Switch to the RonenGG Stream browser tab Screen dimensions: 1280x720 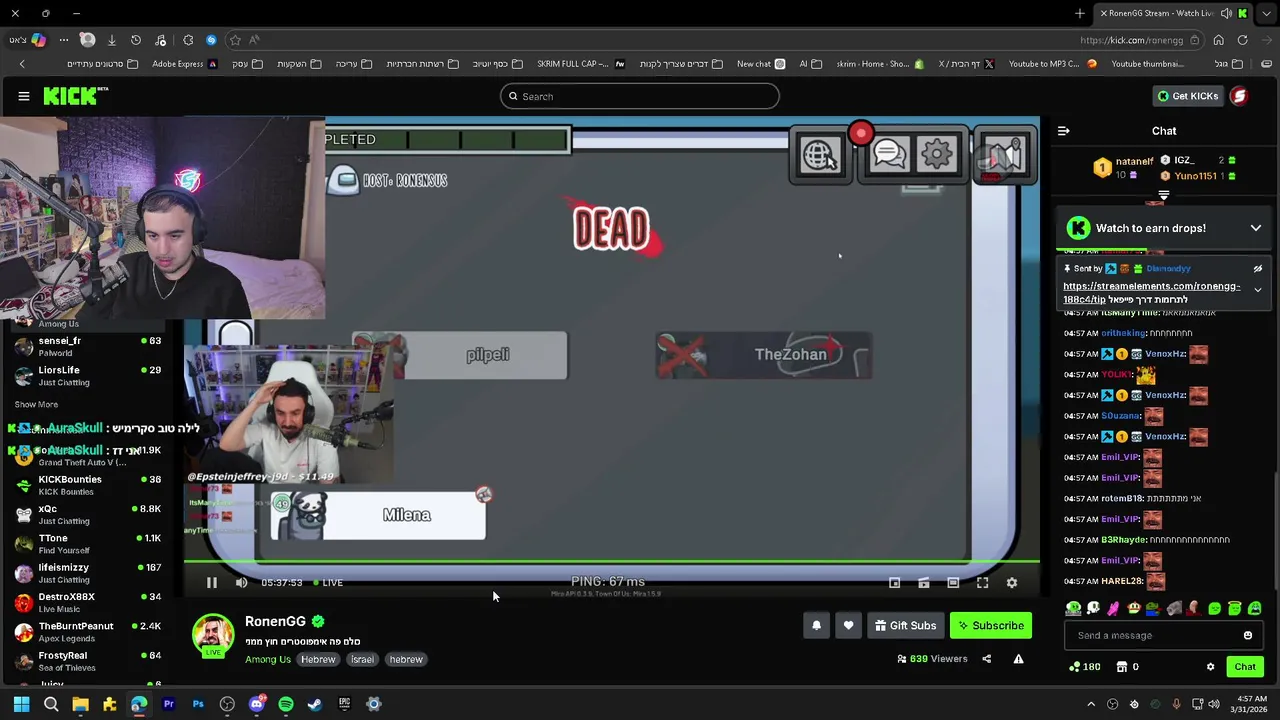pos(1172,13)
